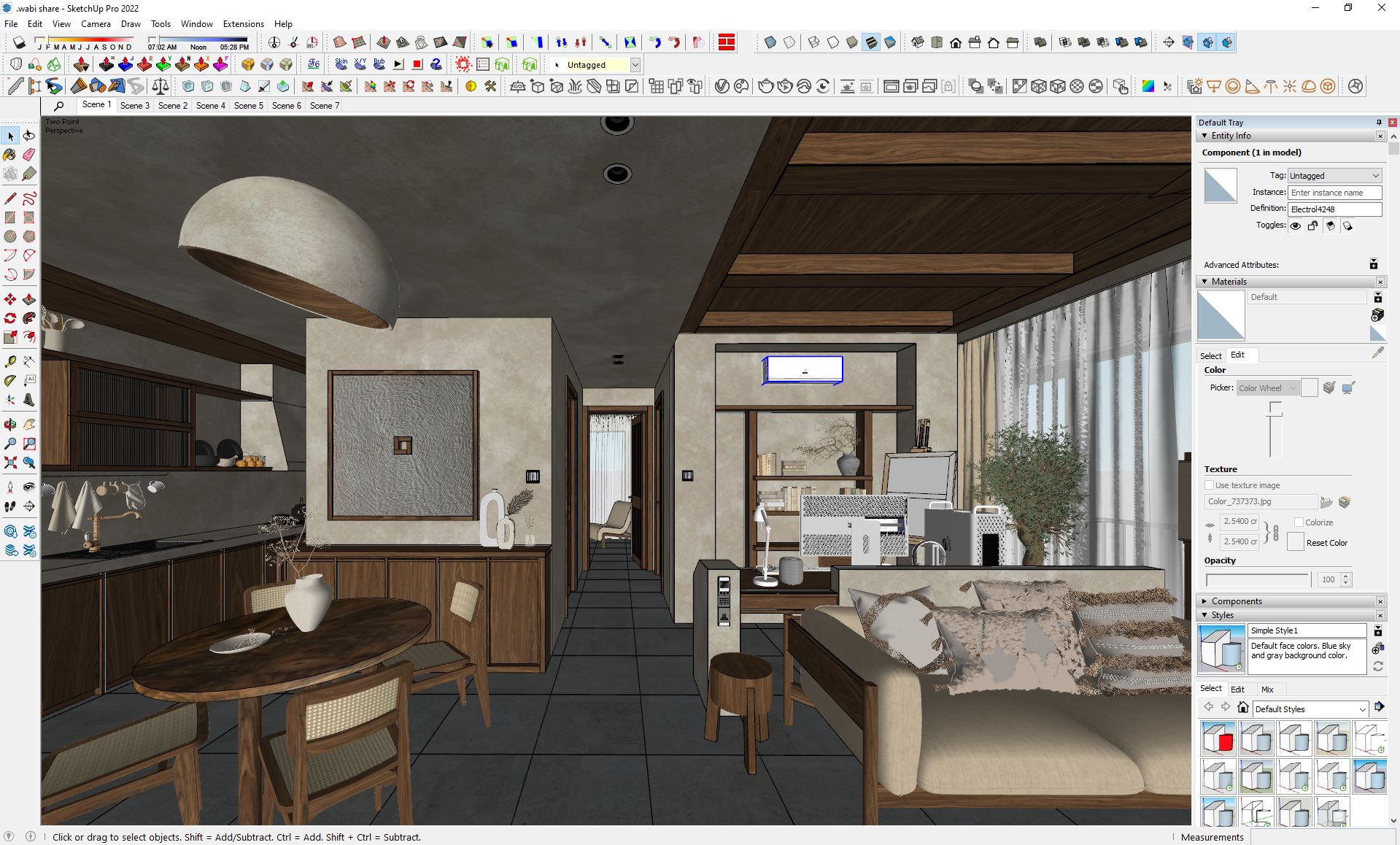The width and height of the screenshot is (1400, 845).
Task: Click the Instance name input field
Action: point(1334,193)
